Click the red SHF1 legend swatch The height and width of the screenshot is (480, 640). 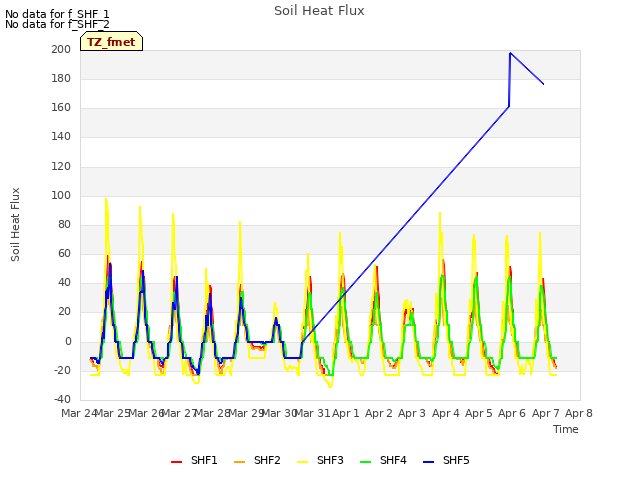pyautogui.click(x=176, y=462)
